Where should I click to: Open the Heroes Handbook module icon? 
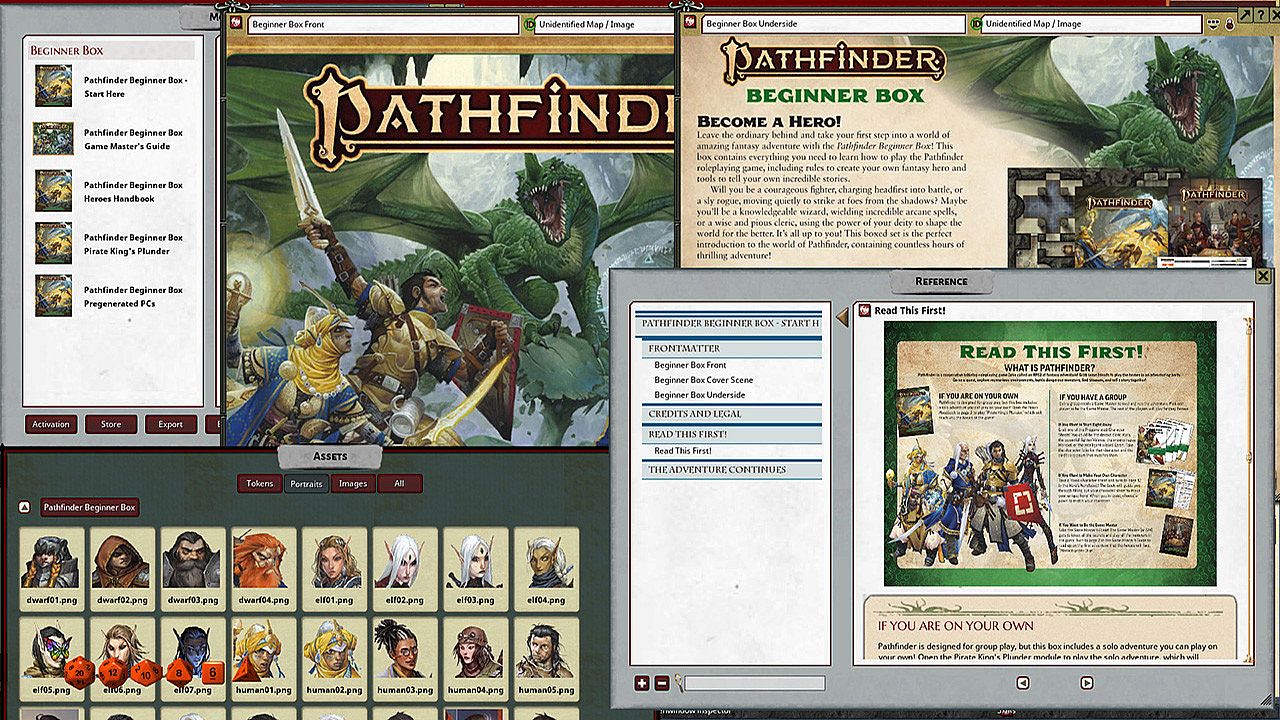coord(53,191)
